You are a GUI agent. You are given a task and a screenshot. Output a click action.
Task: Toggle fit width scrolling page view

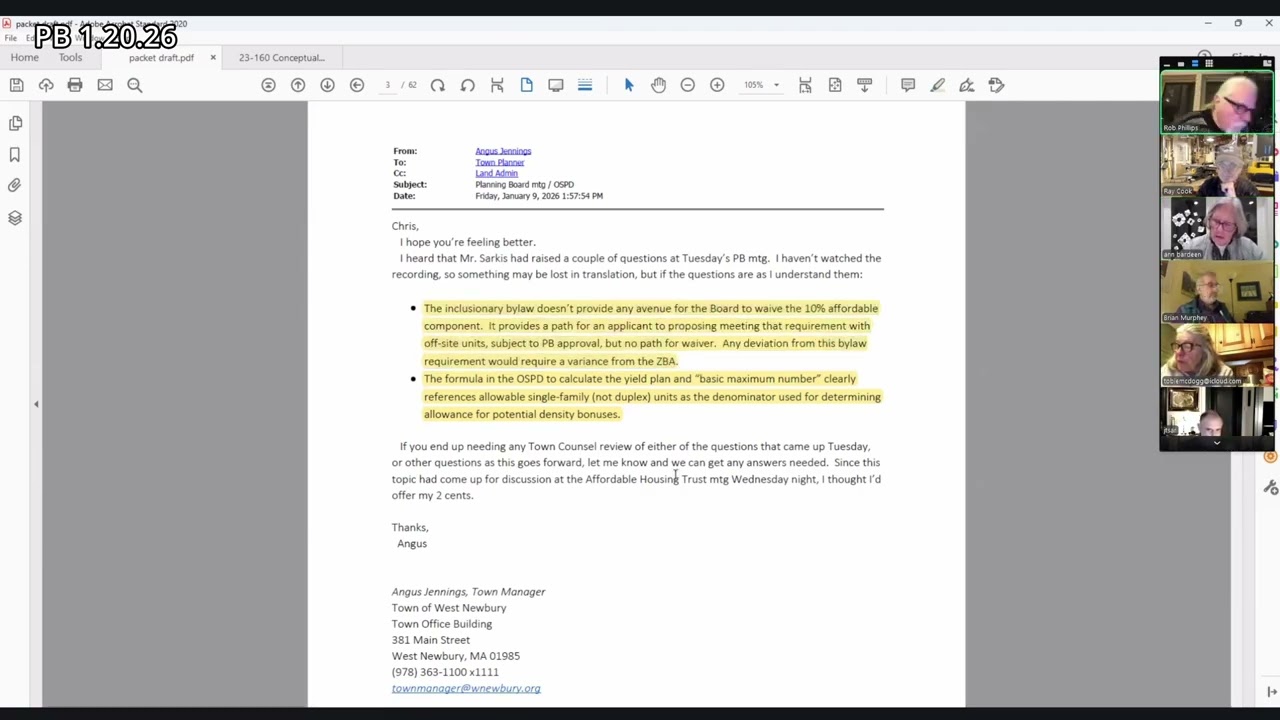tap(497, 85)
